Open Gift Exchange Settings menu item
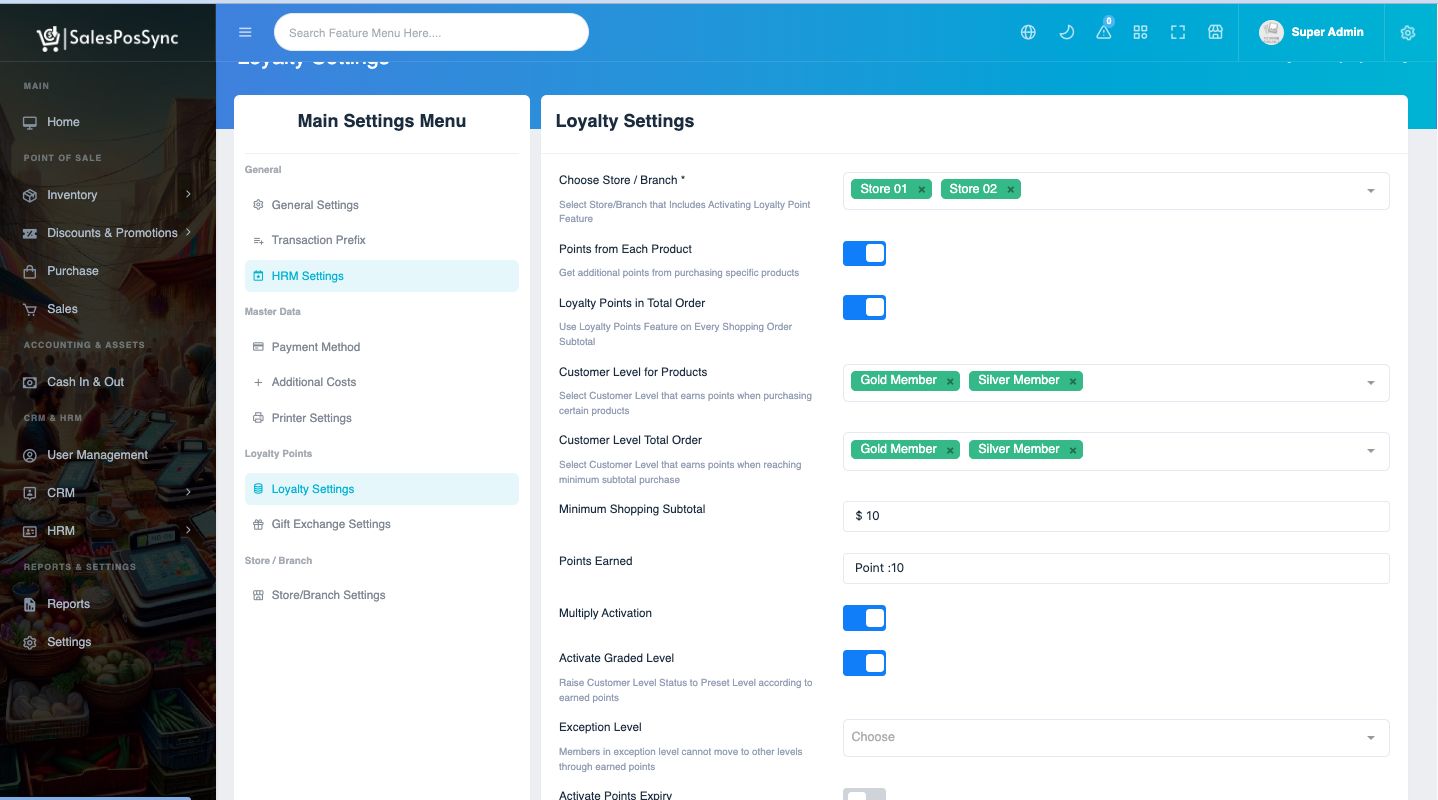1438x800 pixels. (330, 524)
